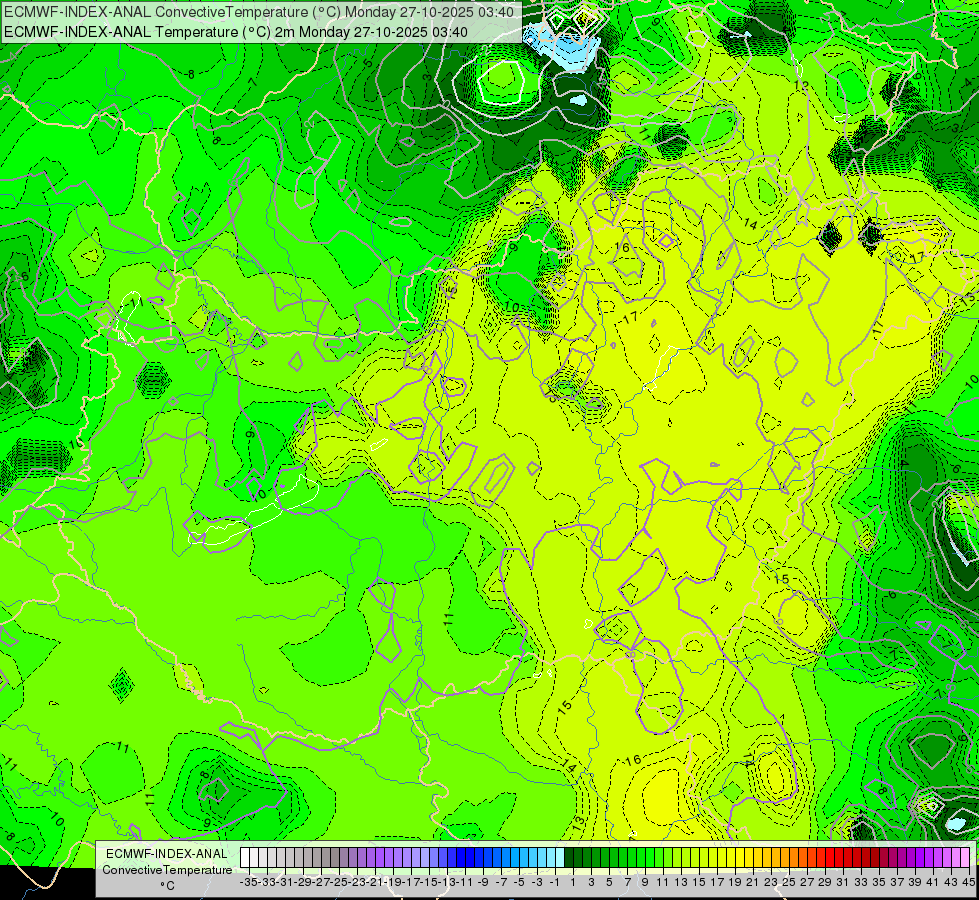Click the legend scale value -35

(x=249, y=882)
